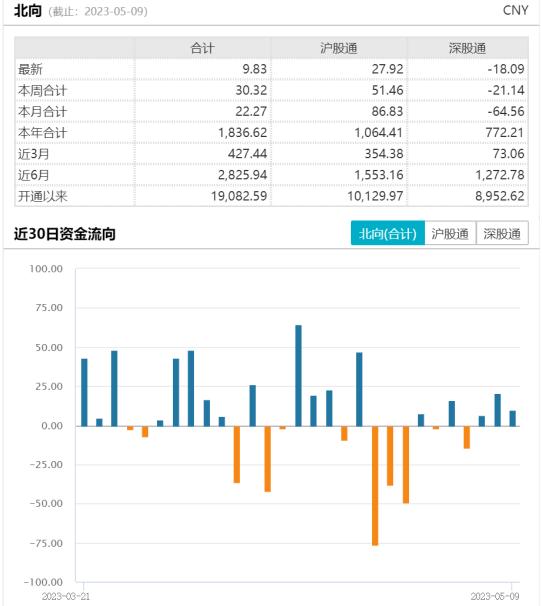This screenshot has height=606, width=542.
Task: Click the 本月合计 row label
Action: 43,112
